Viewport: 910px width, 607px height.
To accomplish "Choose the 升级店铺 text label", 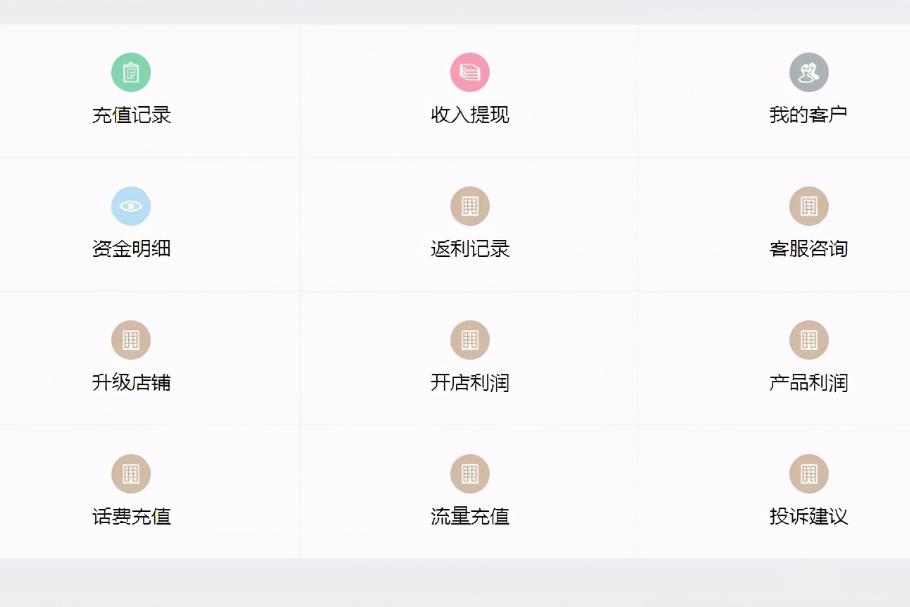I will (x=131, y=382).
